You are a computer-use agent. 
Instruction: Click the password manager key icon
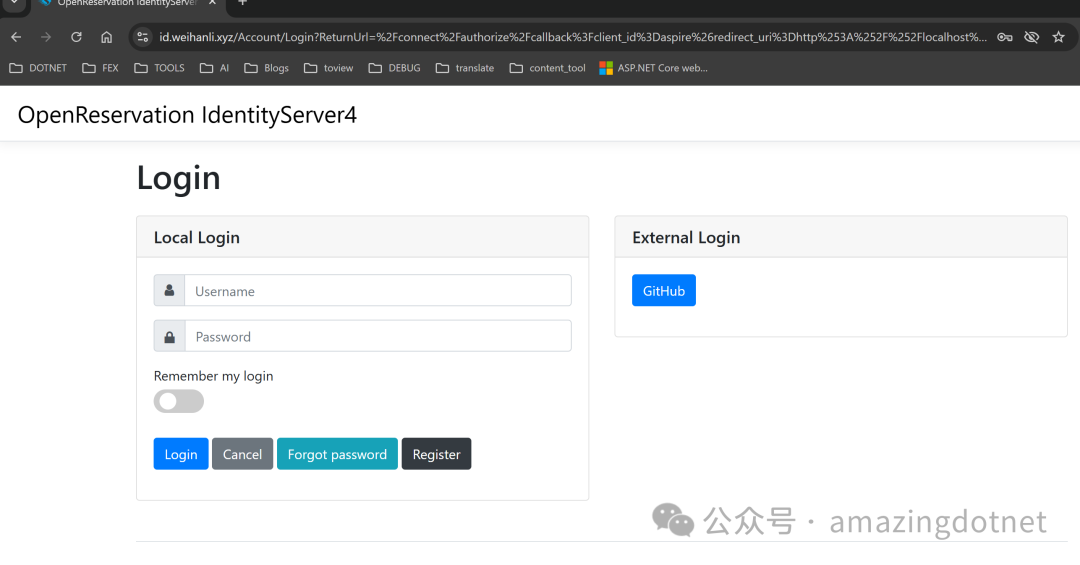click(1005, 37)
